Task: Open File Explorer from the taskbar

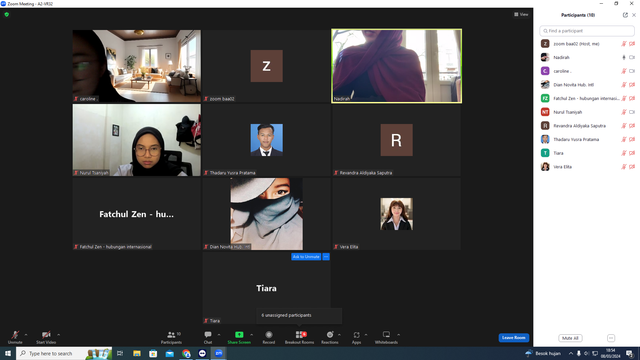Action: [x=137, y=353]
